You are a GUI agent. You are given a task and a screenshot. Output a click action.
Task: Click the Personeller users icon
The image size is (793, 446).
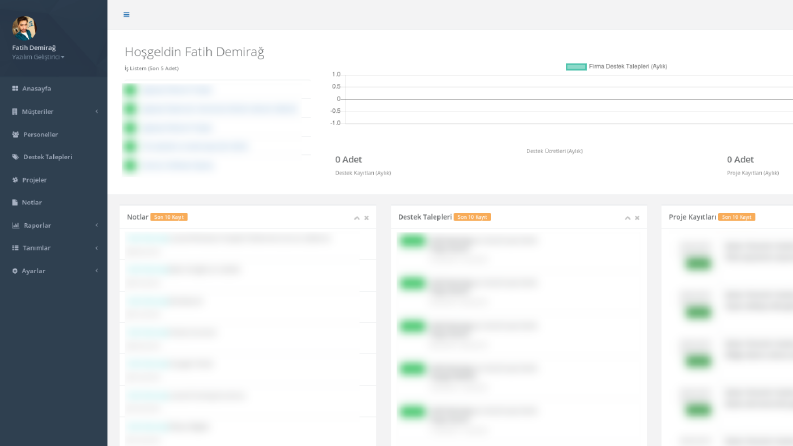coord(16,135)
